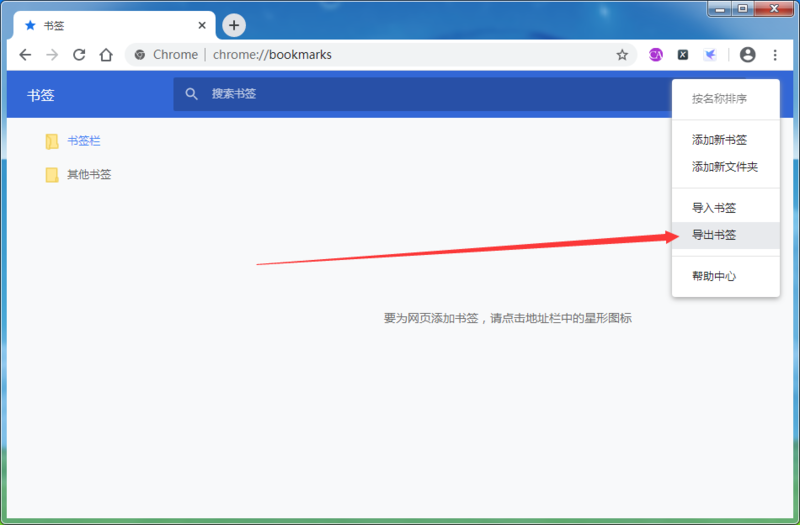
Task: Choose 导出书签 menu entry
Action: (x=726, y=235)
